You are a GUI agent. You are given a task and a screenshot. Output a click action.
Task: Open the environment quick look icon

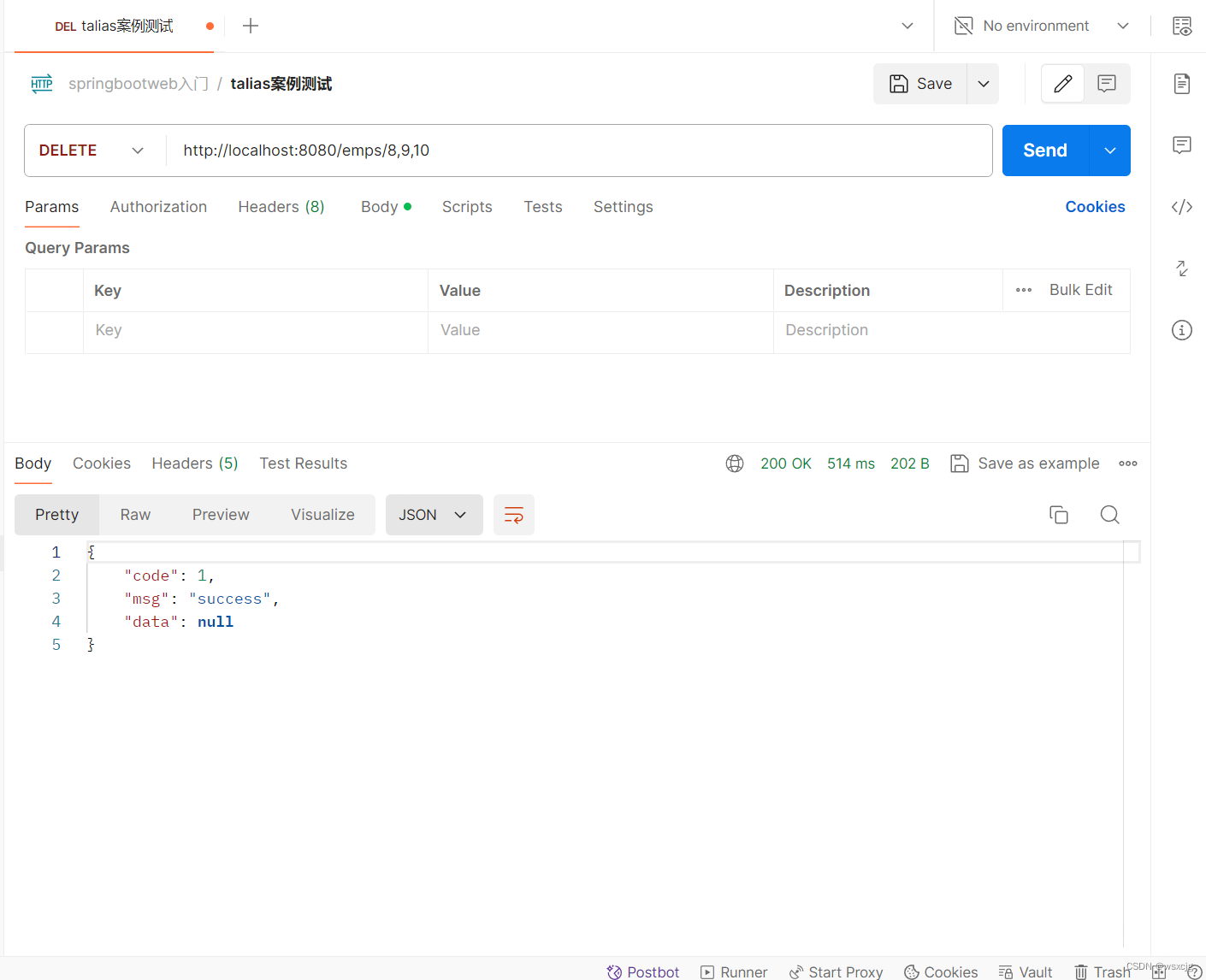[1182, 26]
